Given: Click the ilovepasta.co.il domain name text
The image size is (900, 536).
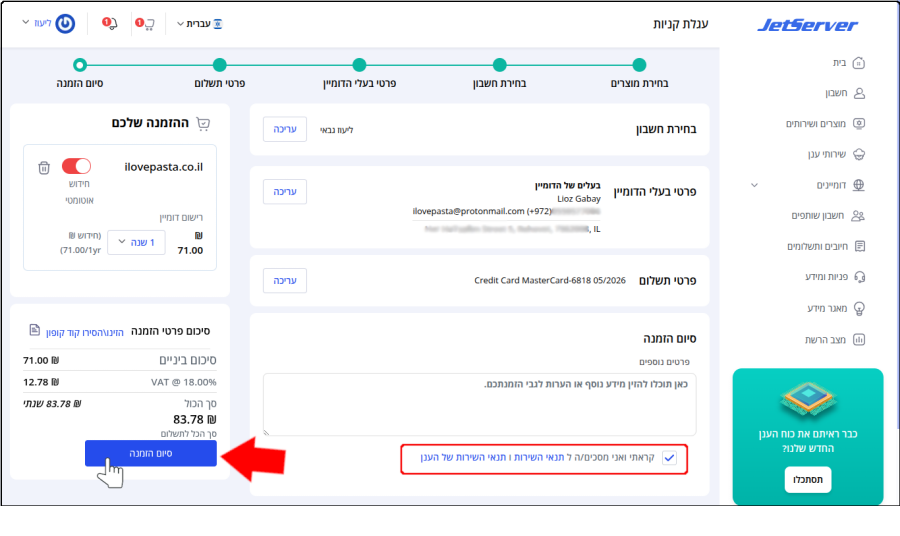Looking at the screenshot, I should tap(164, 167).
